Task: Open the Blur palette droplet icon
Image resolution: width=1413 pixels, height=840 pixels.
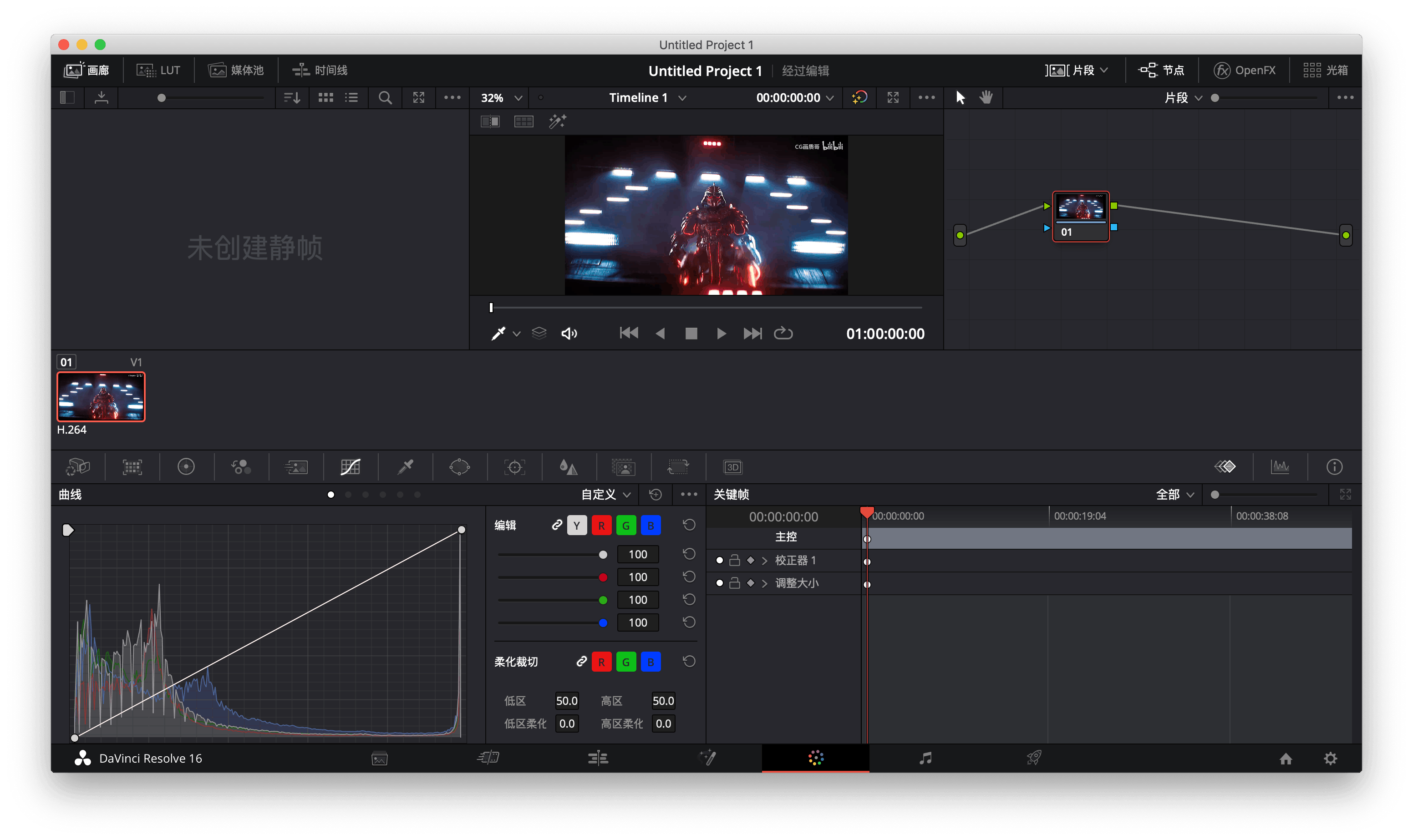Action: pyautogui.click(x=569, y=466)
